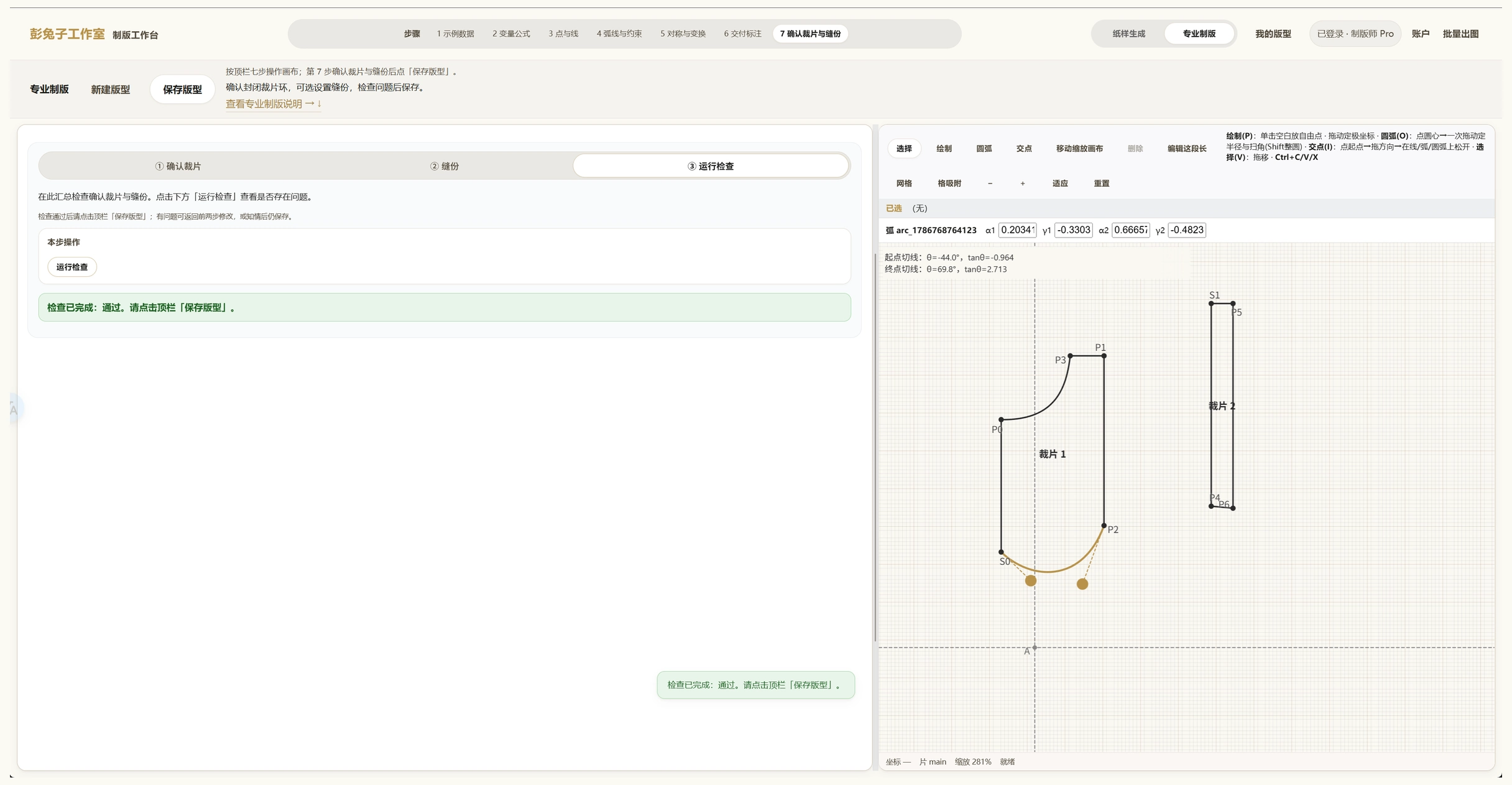
Task: Go to step 5 对称与变换
Action: pos(683,34)
